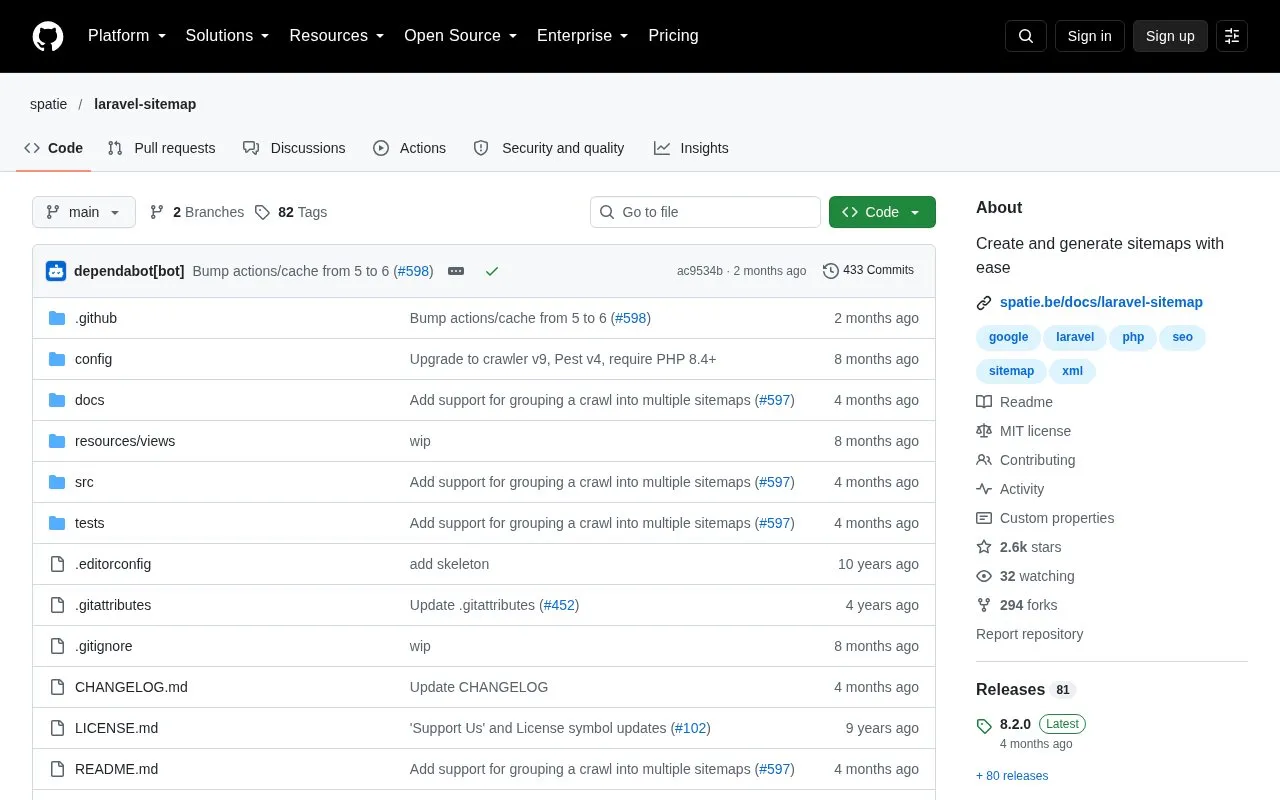Click the MIT license scale icon
The width and height of the screenshot is (1280, 800).
coord(984,431)
